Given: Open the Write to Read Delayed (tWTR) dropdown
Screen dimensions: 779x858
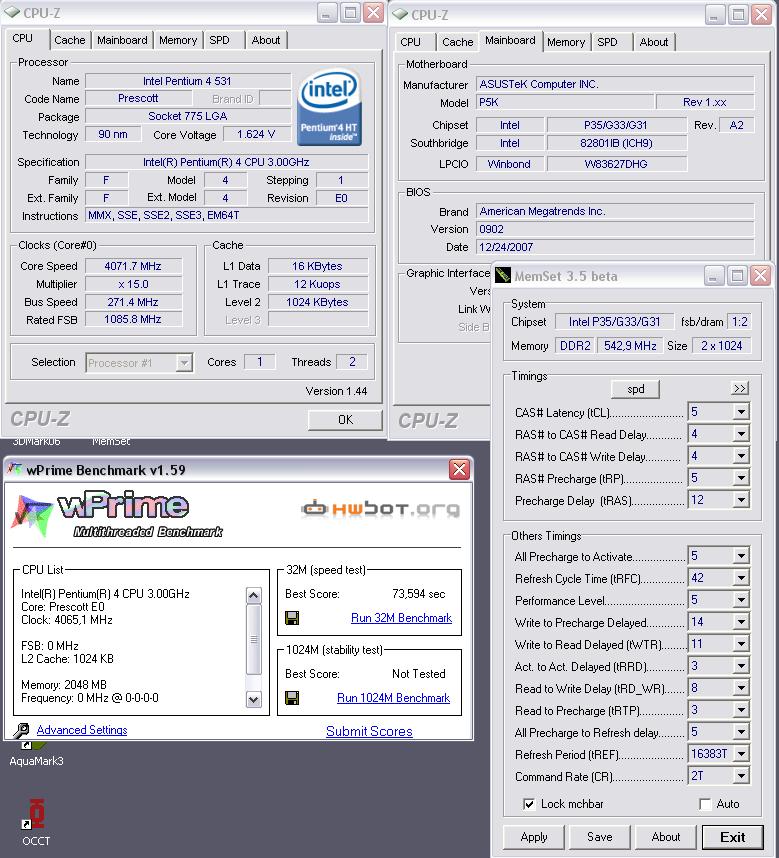Looking at the screenshot, I should click(x=741, y=644).
